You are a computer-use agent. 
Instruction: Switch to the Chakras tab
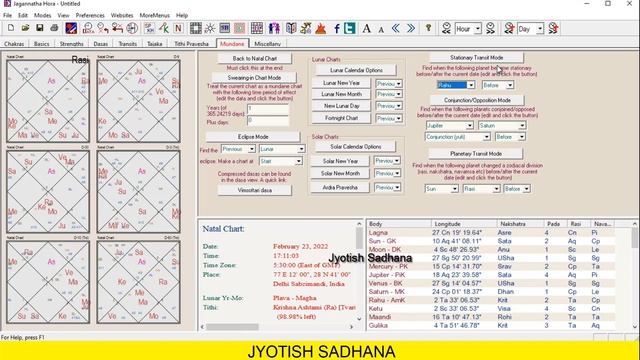[x=14, y=44]
